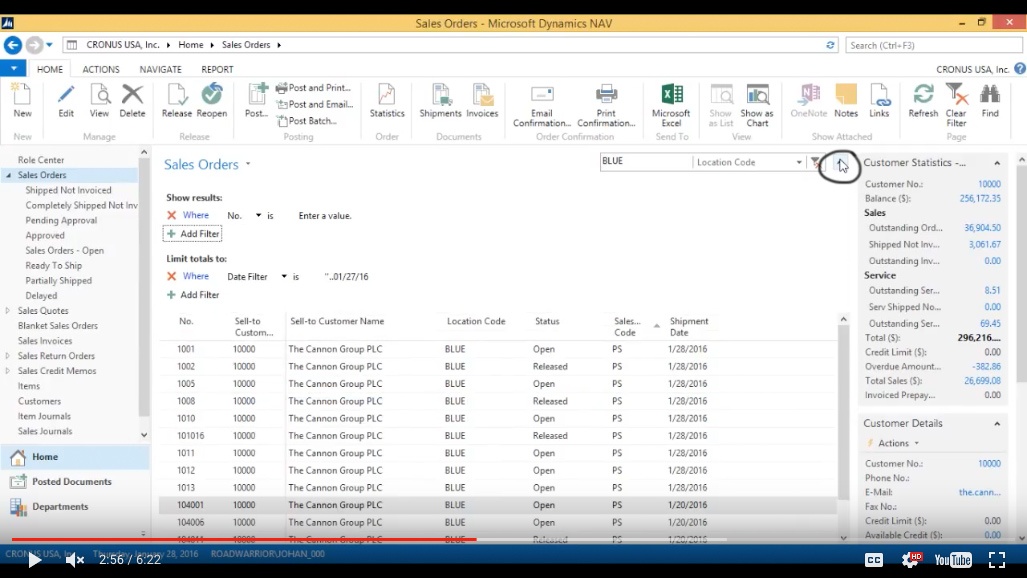
Task: Click the New sales order icon
Action: click(x=22, y=96)
